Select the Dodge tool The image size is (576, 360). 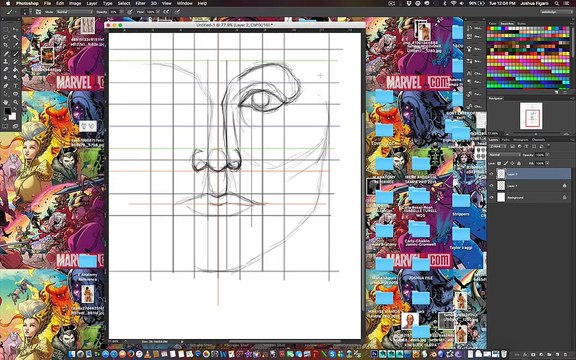tap(15, 77)
